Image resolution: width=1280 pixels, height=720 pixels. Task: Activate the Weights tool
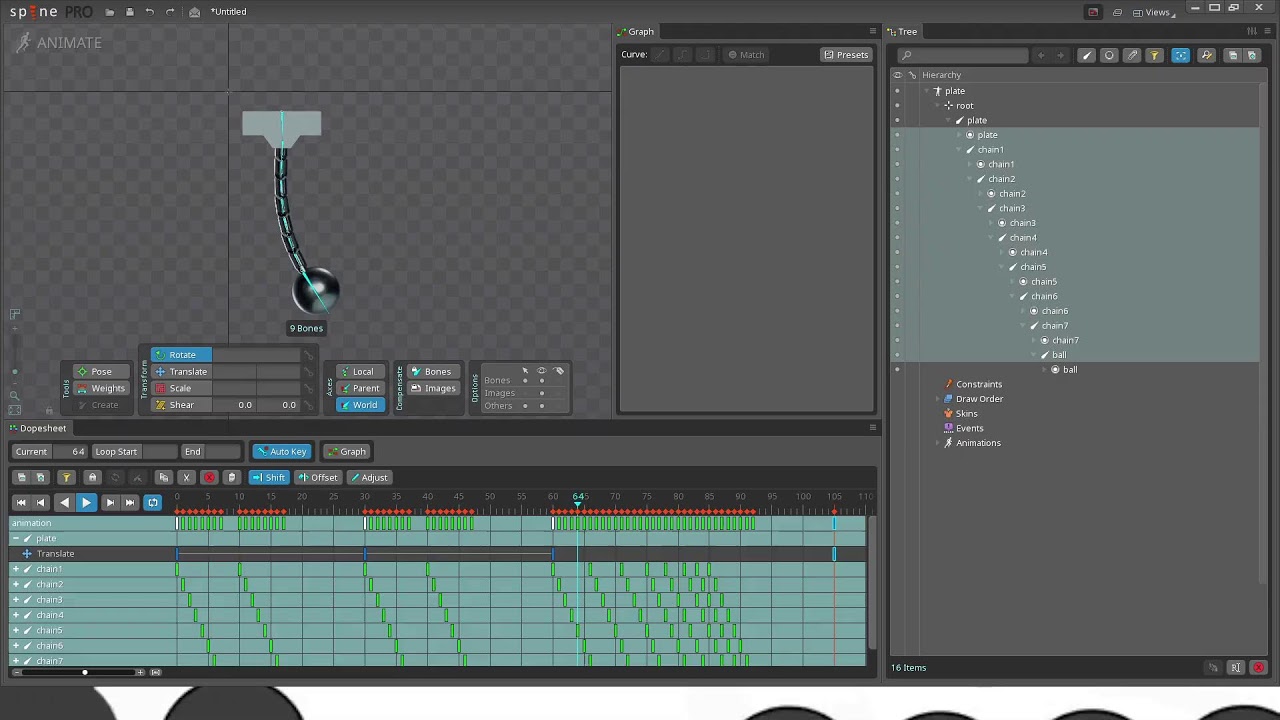[x=101, y=388]
